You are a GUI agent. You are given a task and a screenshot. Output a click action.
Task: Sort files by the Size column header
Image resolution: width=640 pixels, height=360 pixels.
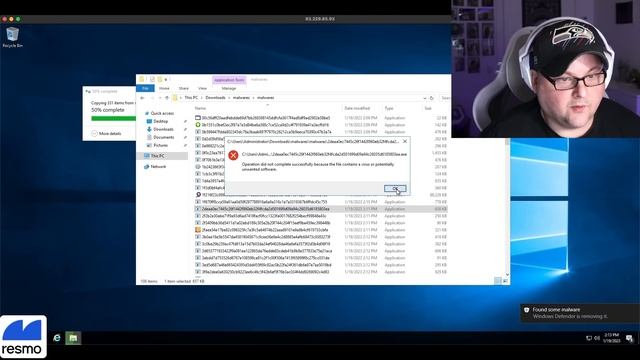[428, 108]
